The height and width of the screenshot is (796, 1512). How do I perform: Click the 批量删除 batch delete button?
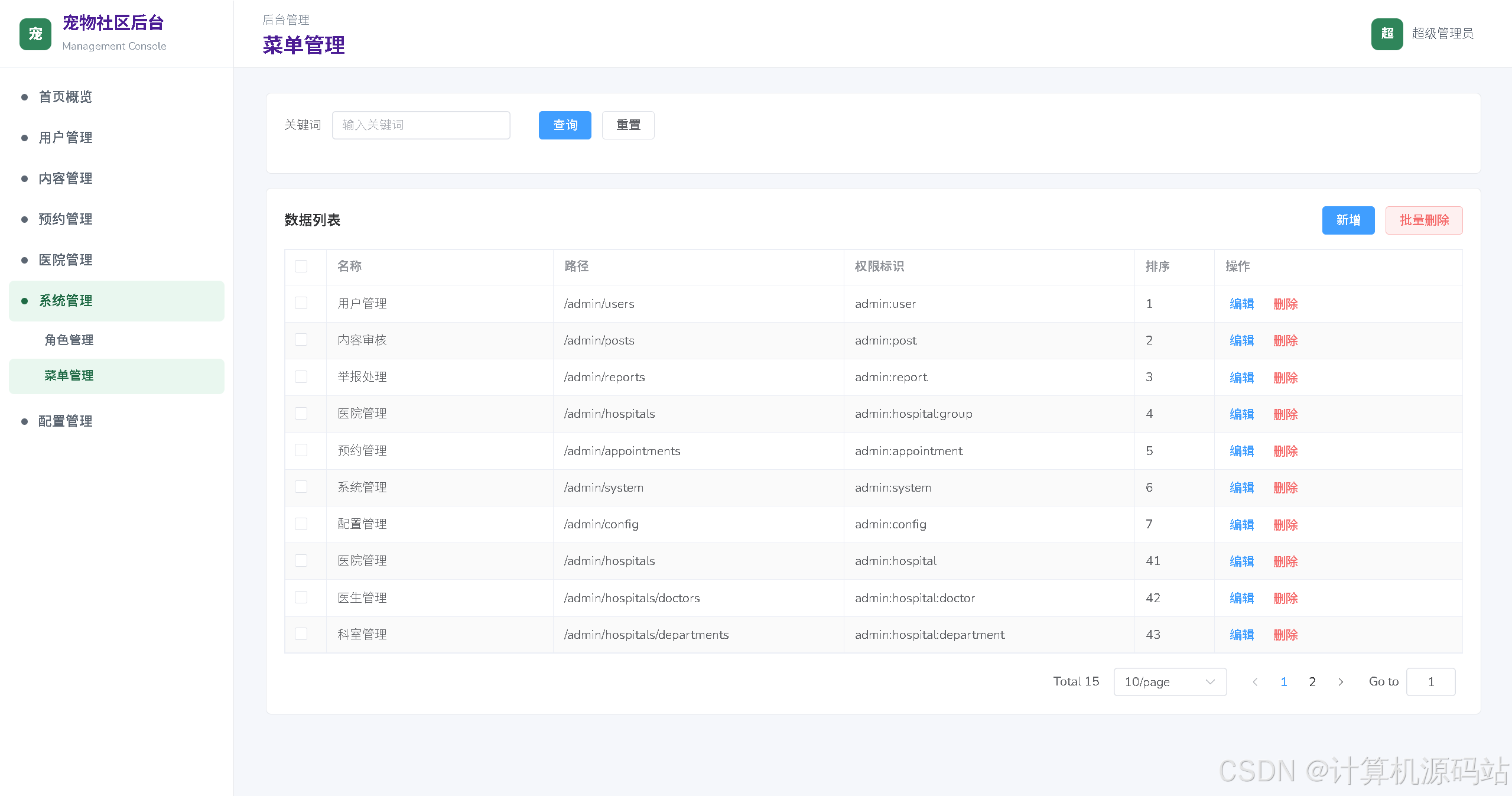click(x=1424, y=220)
